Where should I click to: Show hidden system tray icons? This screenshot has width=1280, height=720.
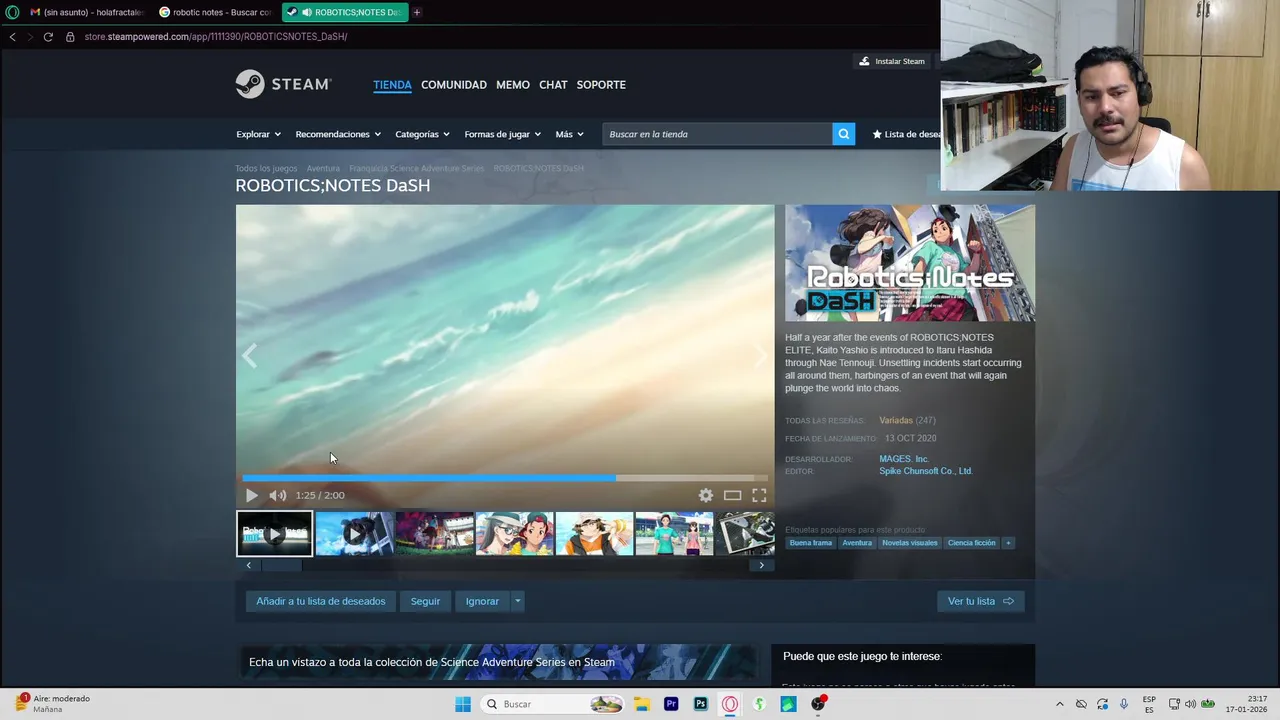coord(1059,704)
